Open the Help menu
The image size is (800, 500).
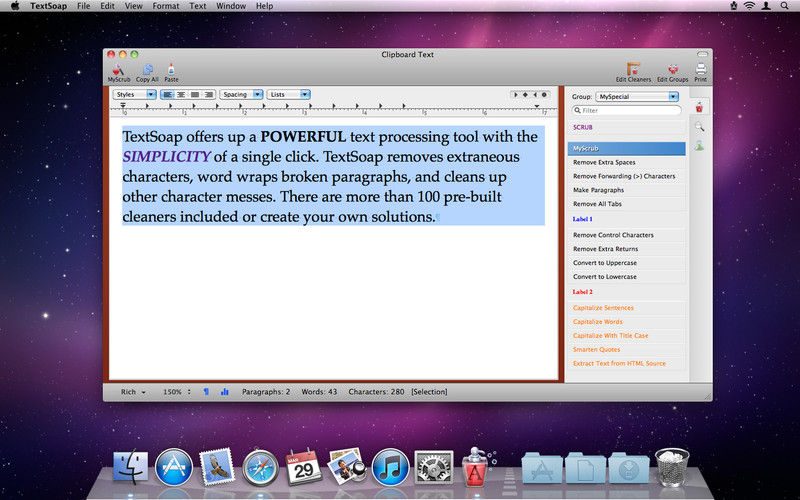(x=264, y=6)
